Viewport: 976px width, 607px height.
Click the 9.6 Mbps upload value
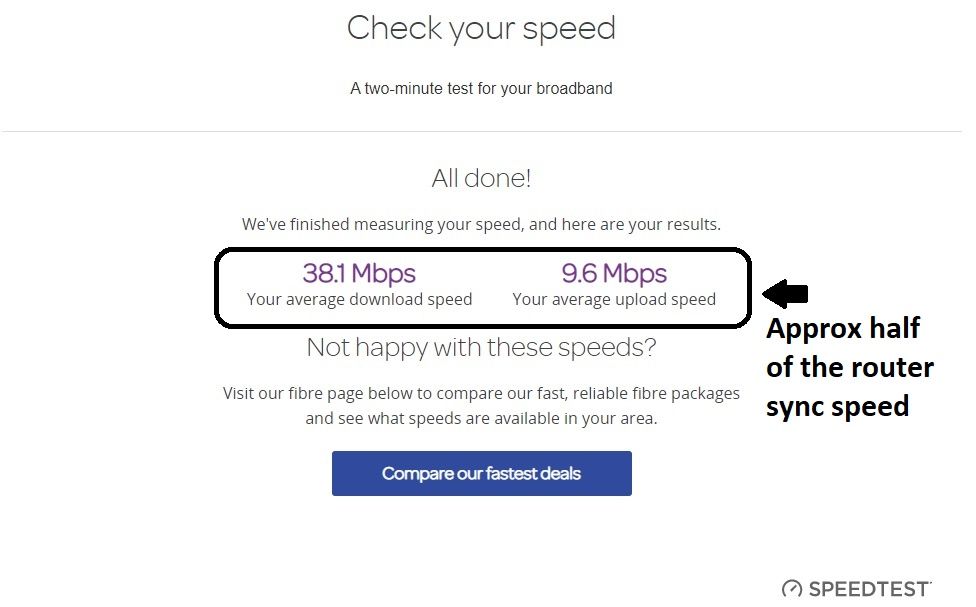pos(614,273)
